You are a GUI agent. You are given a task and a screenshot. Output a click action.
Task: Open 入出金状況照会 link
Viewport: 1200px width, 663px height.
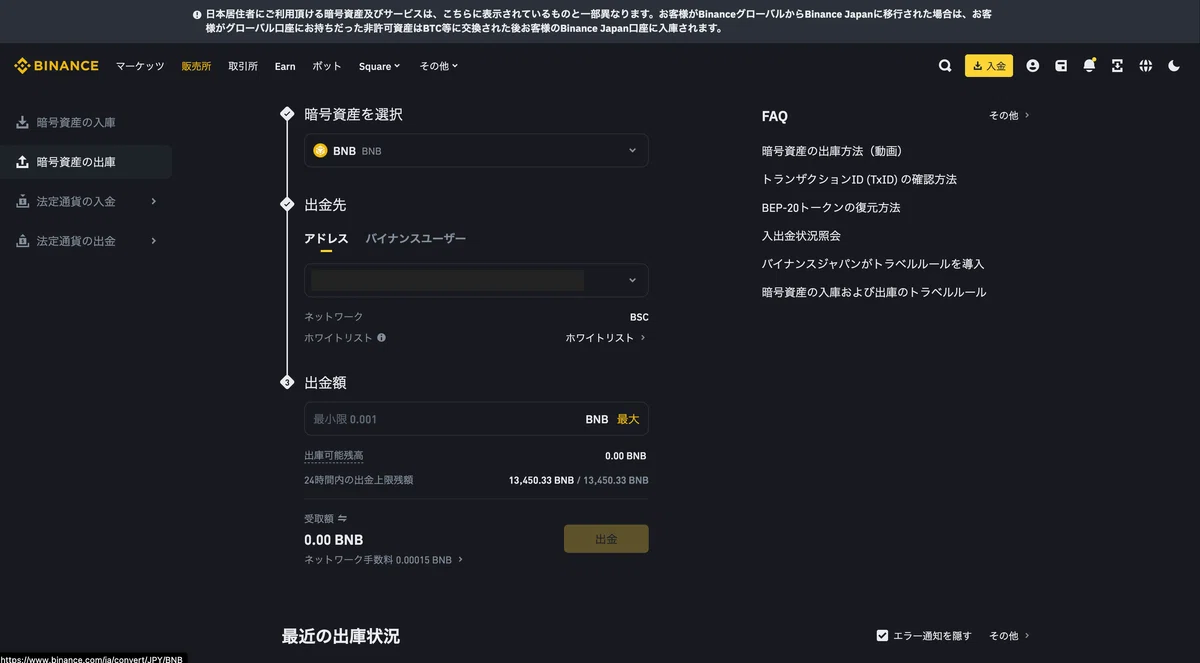coord(801,236)
